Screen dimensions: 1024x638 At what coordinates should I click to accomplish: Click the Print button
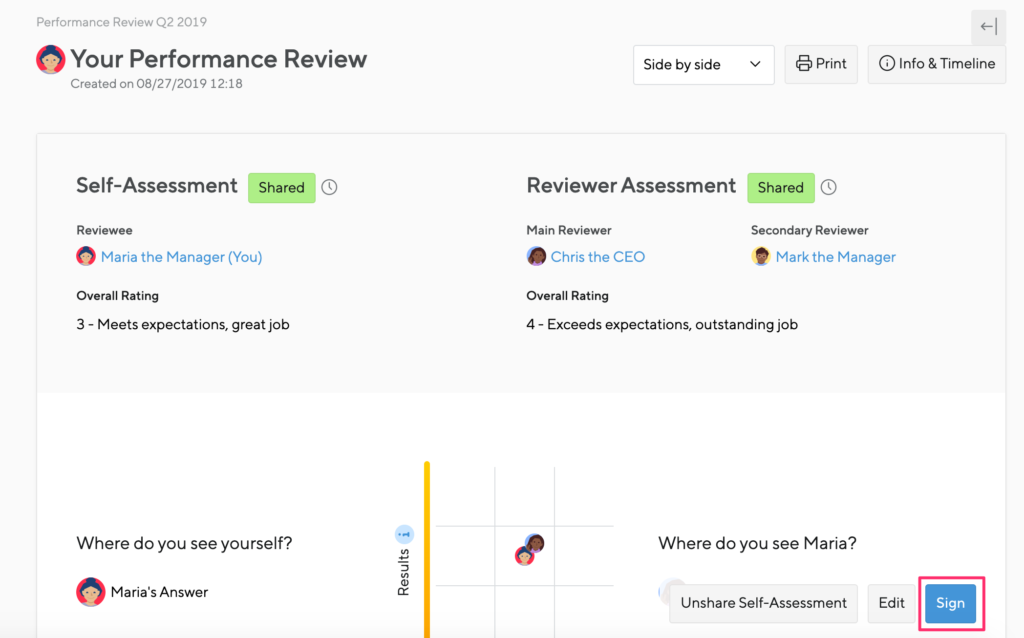(821, 64)
